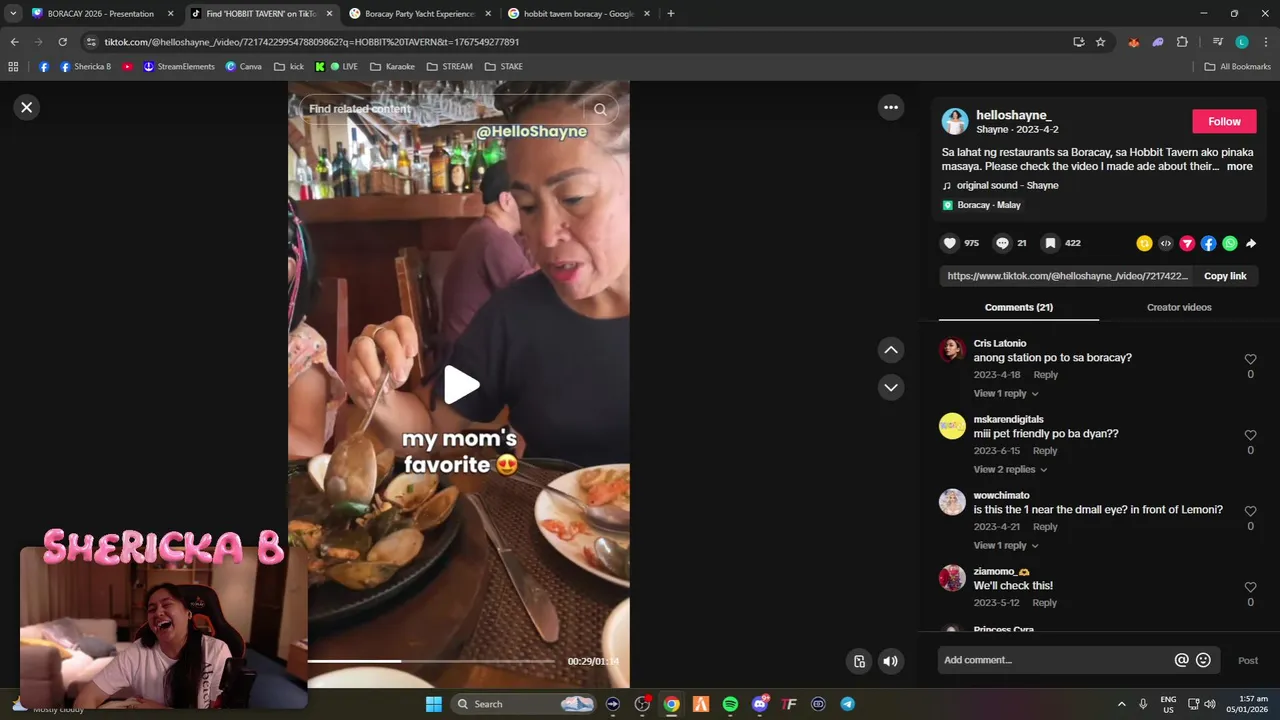
Task: Switch to hobbit tavern boracay Google tab
Action: point(579,14)
